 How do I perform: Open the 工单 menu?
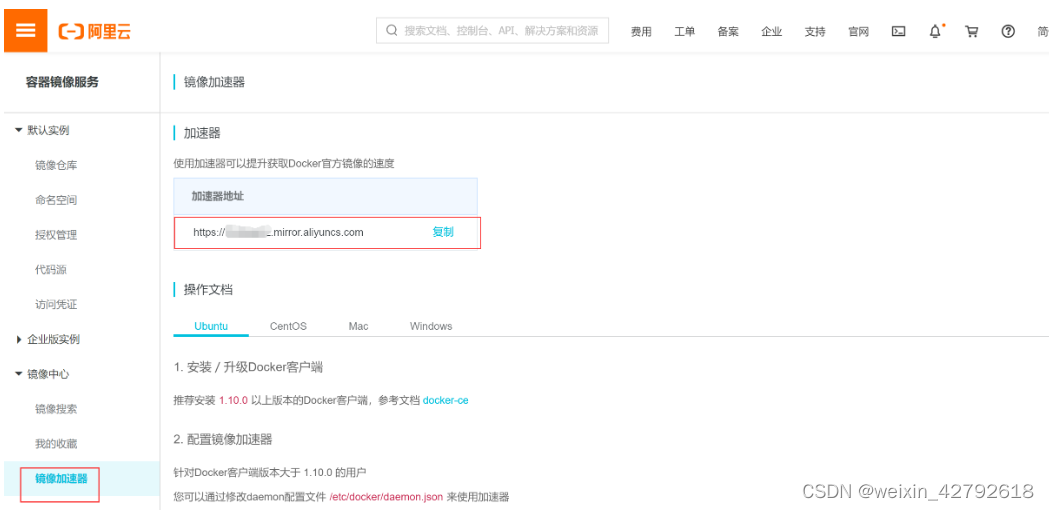point(684,31)
